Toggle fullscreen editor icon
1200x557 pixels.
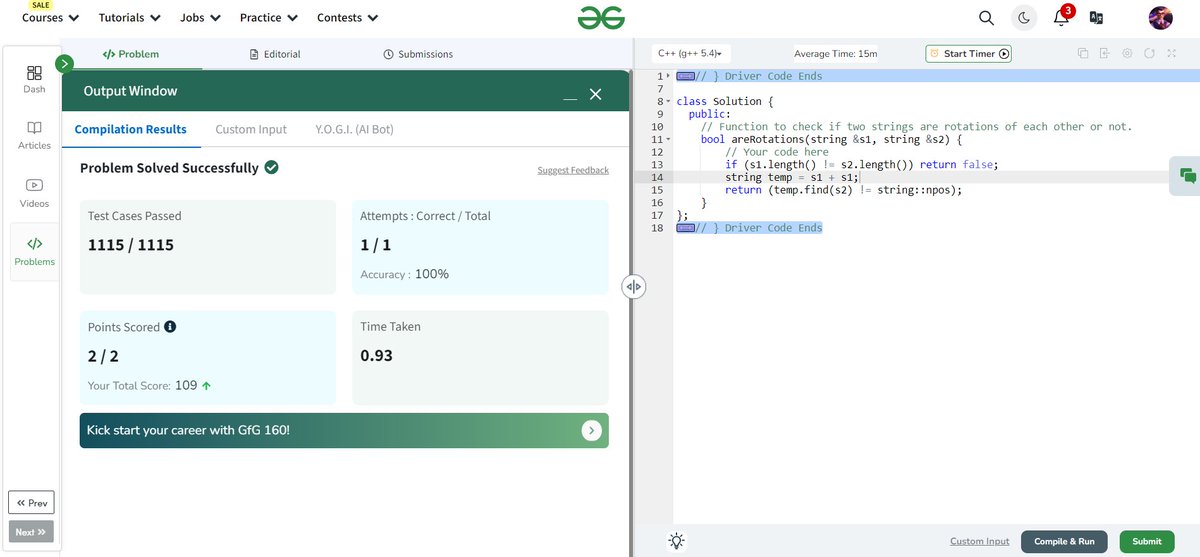(1171, 54)
